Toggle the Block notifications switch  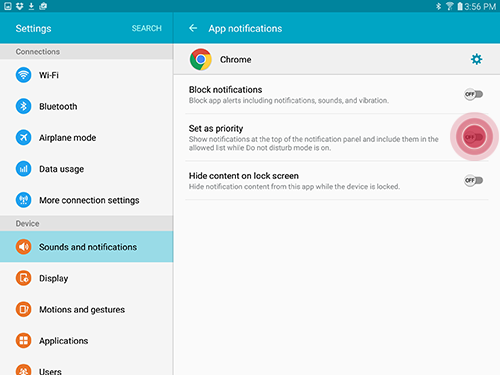[473, 94]
